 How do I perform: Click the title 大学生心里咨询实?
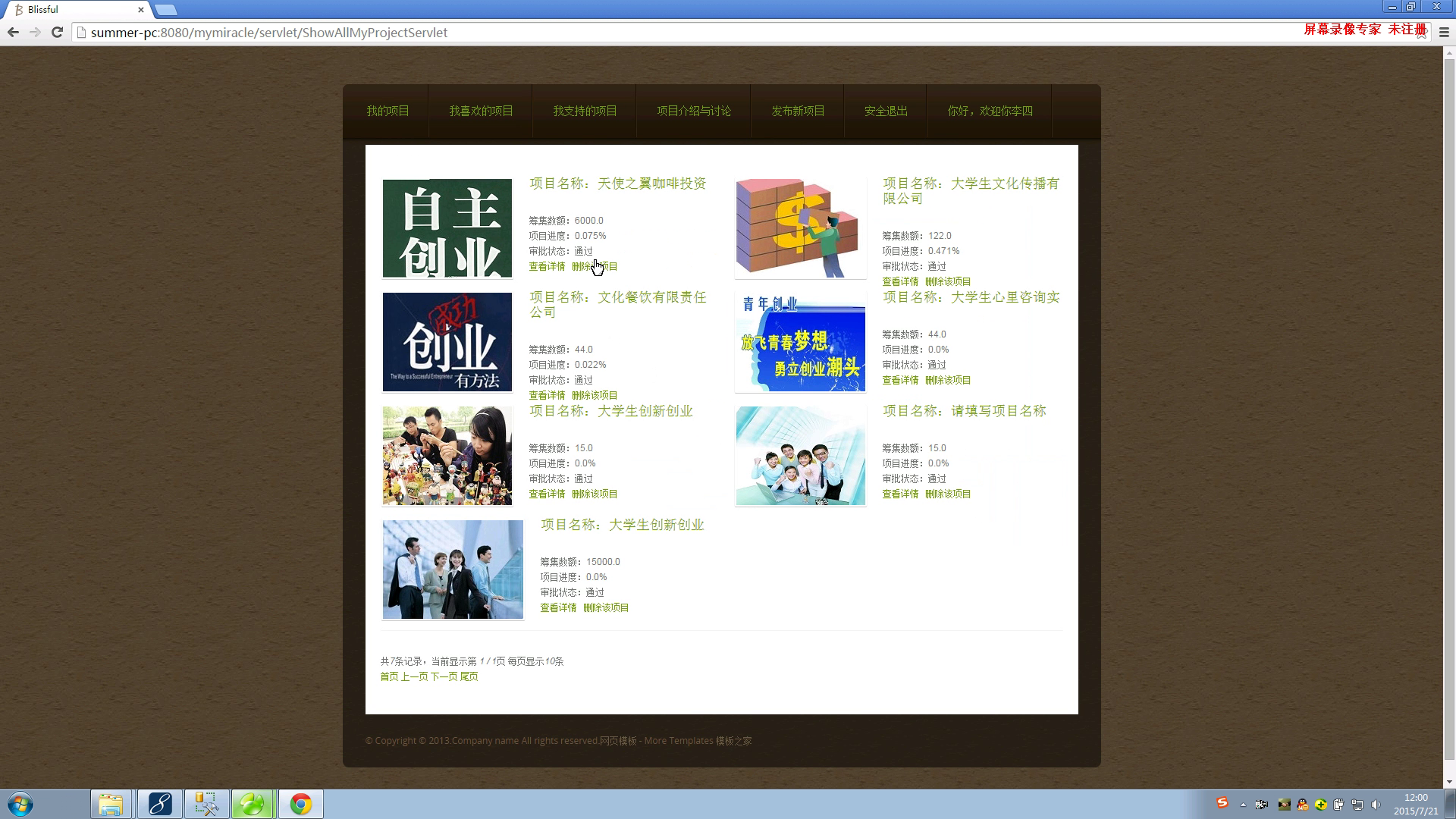pyautogui.click(x=1006, y=297)
